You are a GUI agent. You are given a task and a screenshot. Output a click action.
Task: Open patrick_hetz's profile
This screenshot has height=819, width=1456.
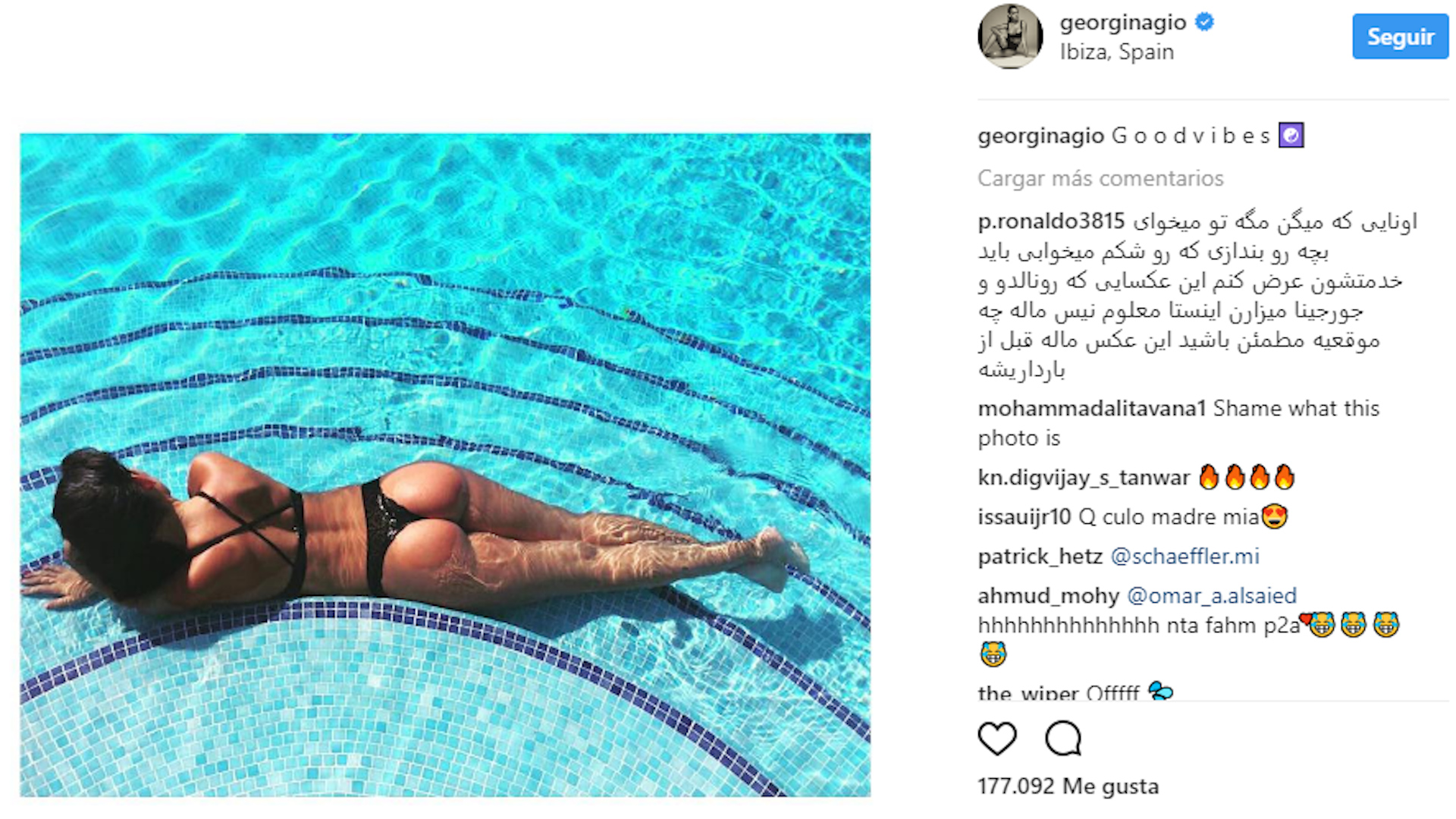[x=1040, y=557]
